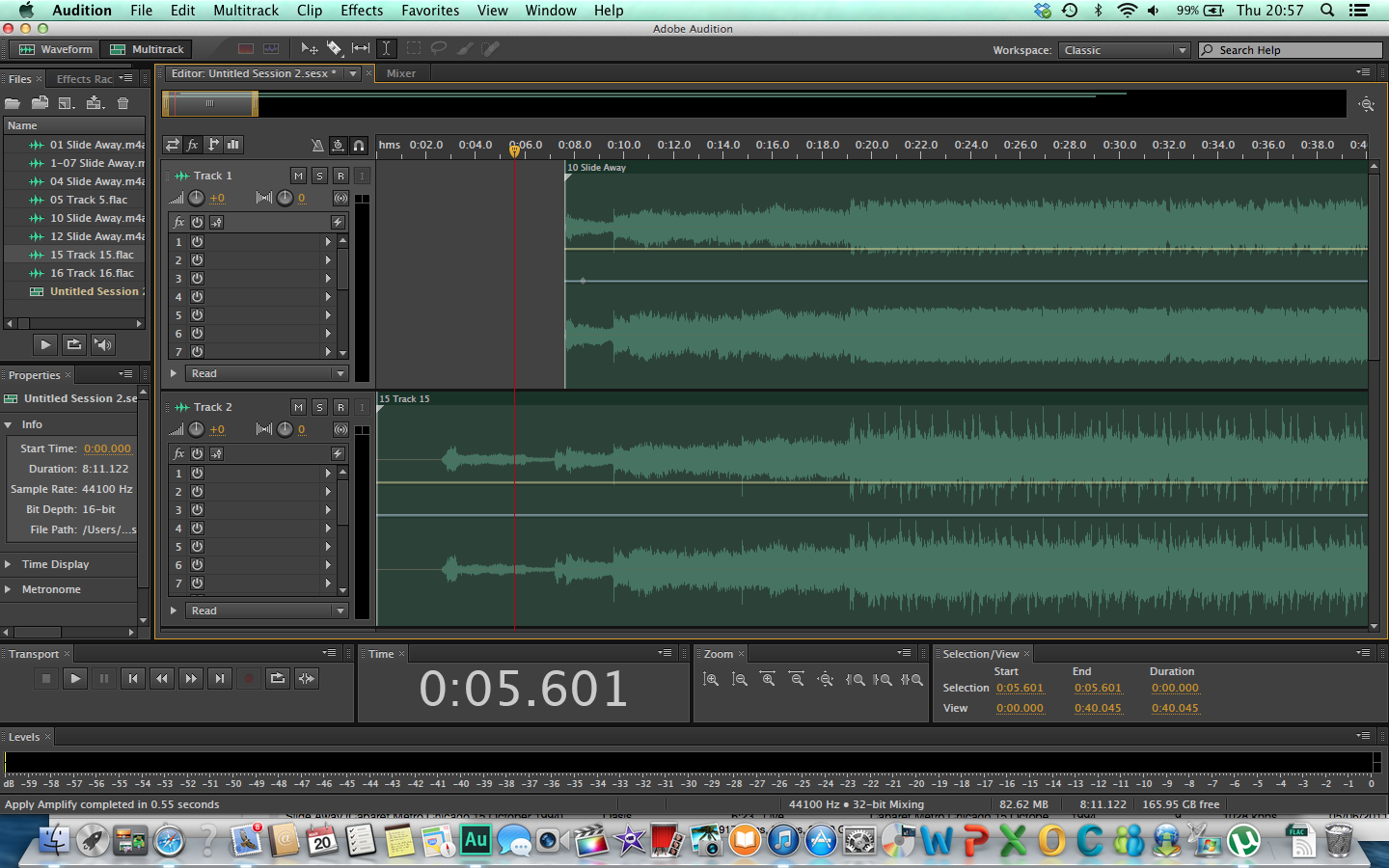The image size is (1389, 868).
Task: Open effect slot 1 menu arrow on Track 1
Action: (328, 242)
